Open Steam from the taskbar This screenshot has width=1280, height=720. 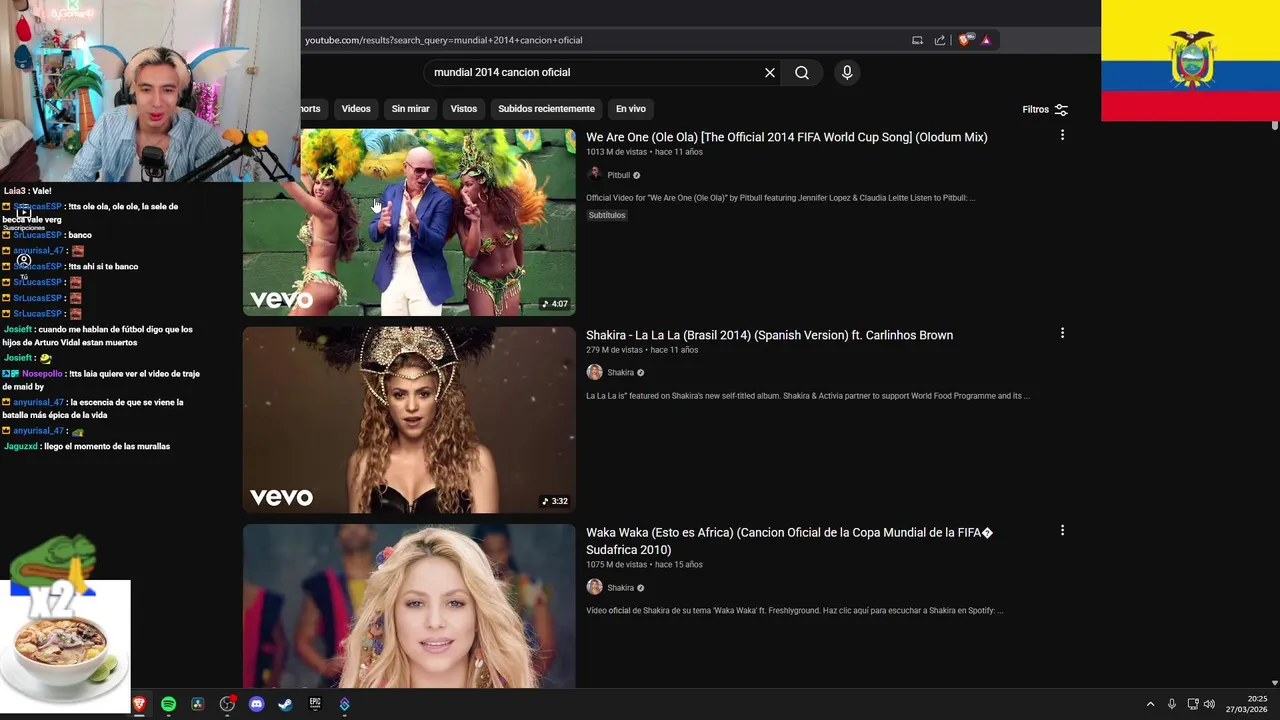point(286,704)
